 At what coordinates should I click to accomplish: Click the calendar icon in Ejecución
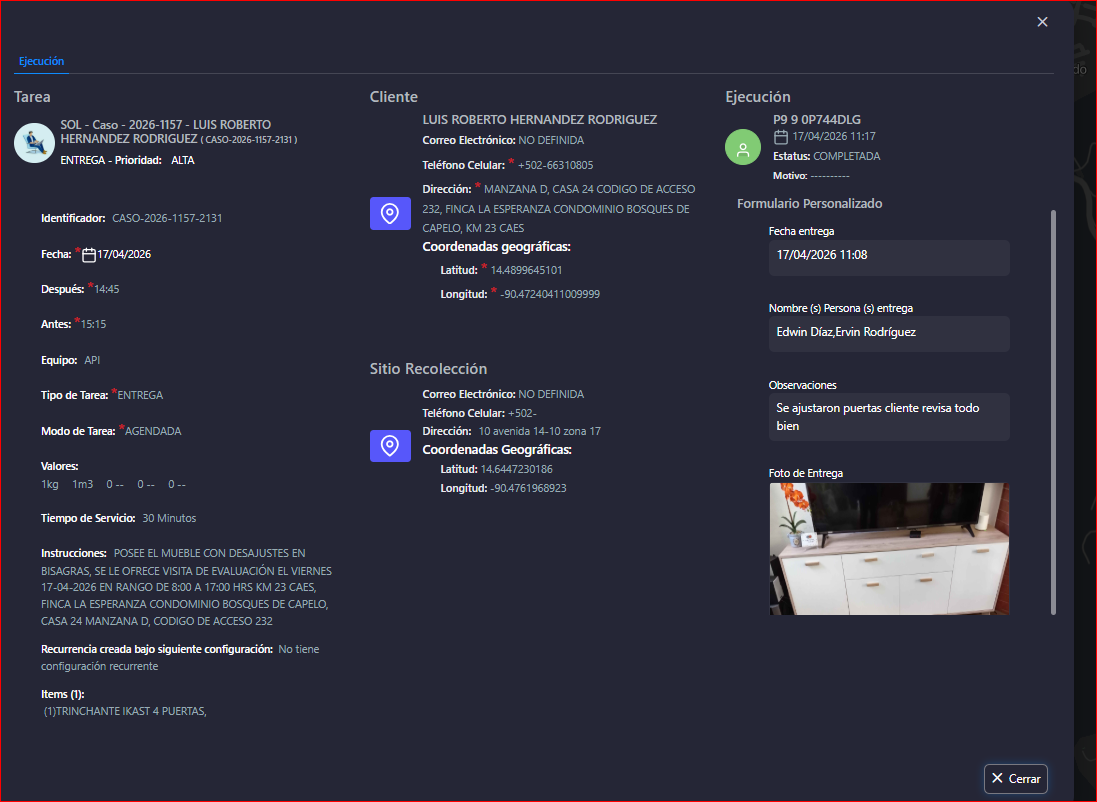coord(781,137)
